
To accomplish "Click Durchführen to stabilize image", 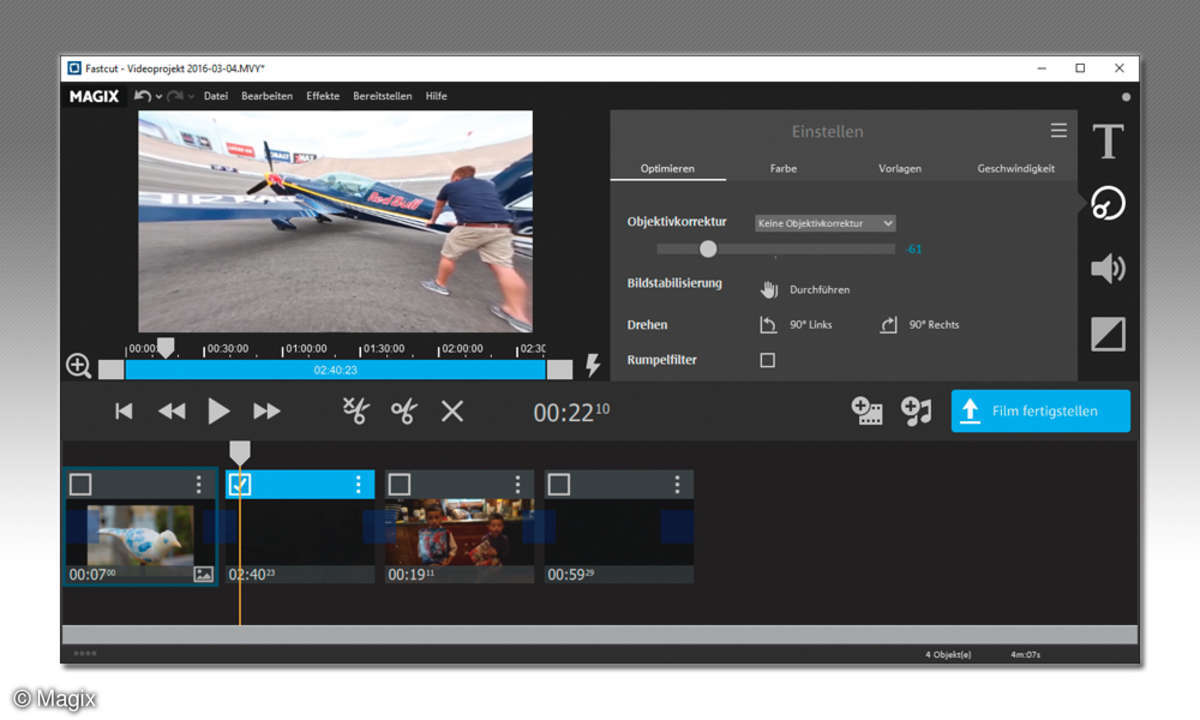I will [x=805, y=290].
